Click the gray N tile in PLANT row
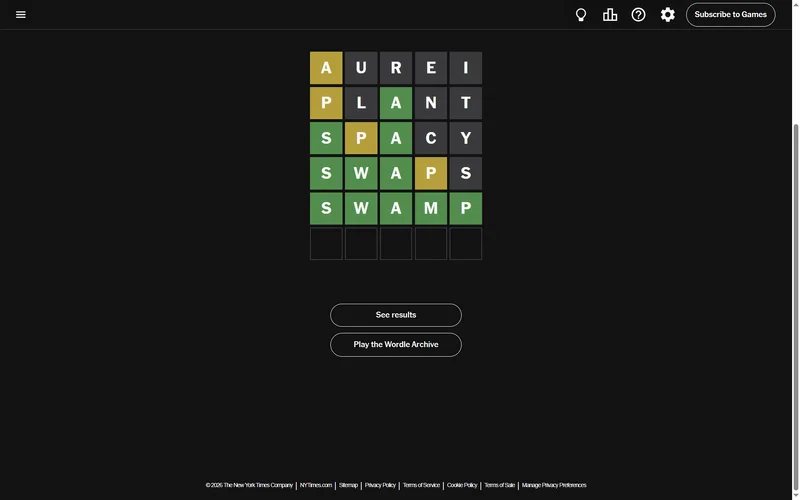The width and height of the screenshot is (800, 500). point(431,103)
